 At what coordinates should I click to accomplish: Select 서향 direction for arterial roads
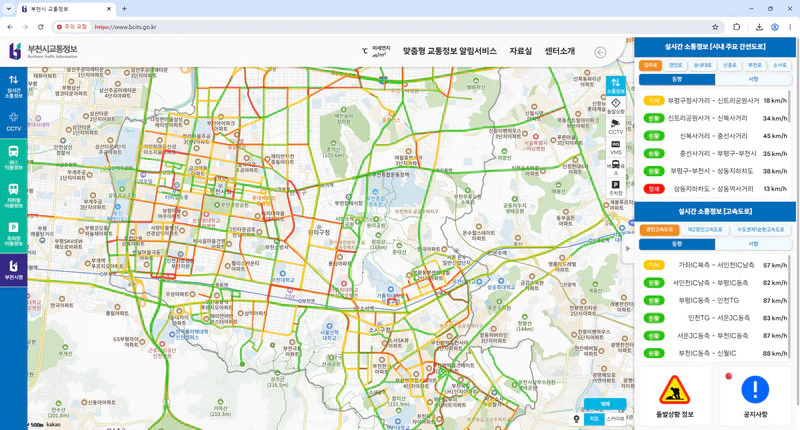tap(753, 79)
